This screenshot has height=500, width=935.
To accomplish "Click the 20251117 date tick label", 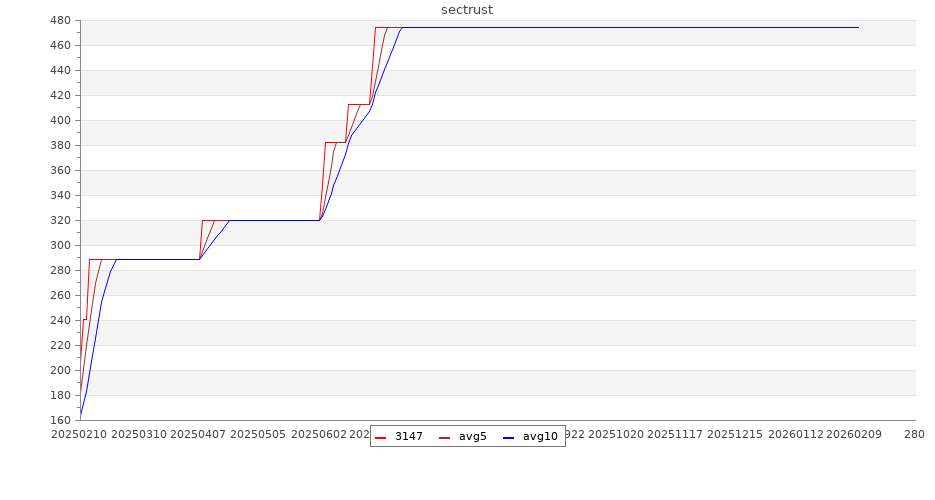I will [x=675, y=435].
